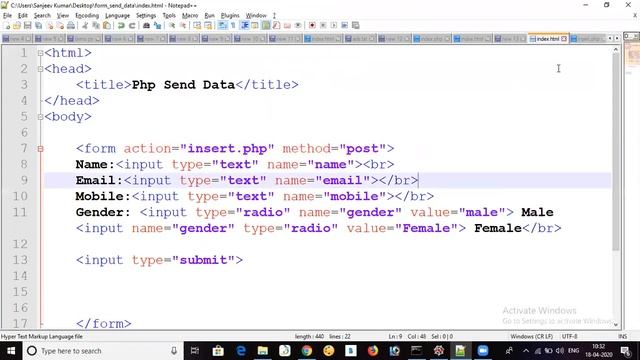Toggle the Monitoring eye toolbar button
640x360 pixels.
[x=298, y=25]
